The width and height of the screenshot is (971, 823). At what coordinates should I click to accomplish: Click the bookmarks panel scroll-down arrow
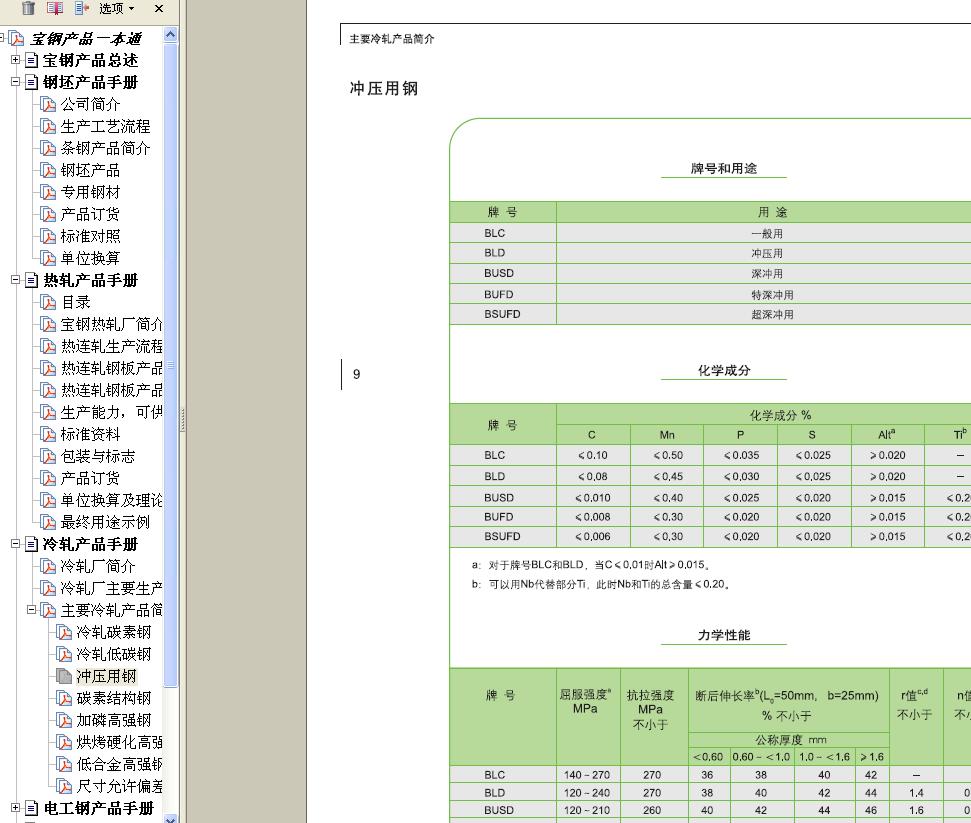171,818
